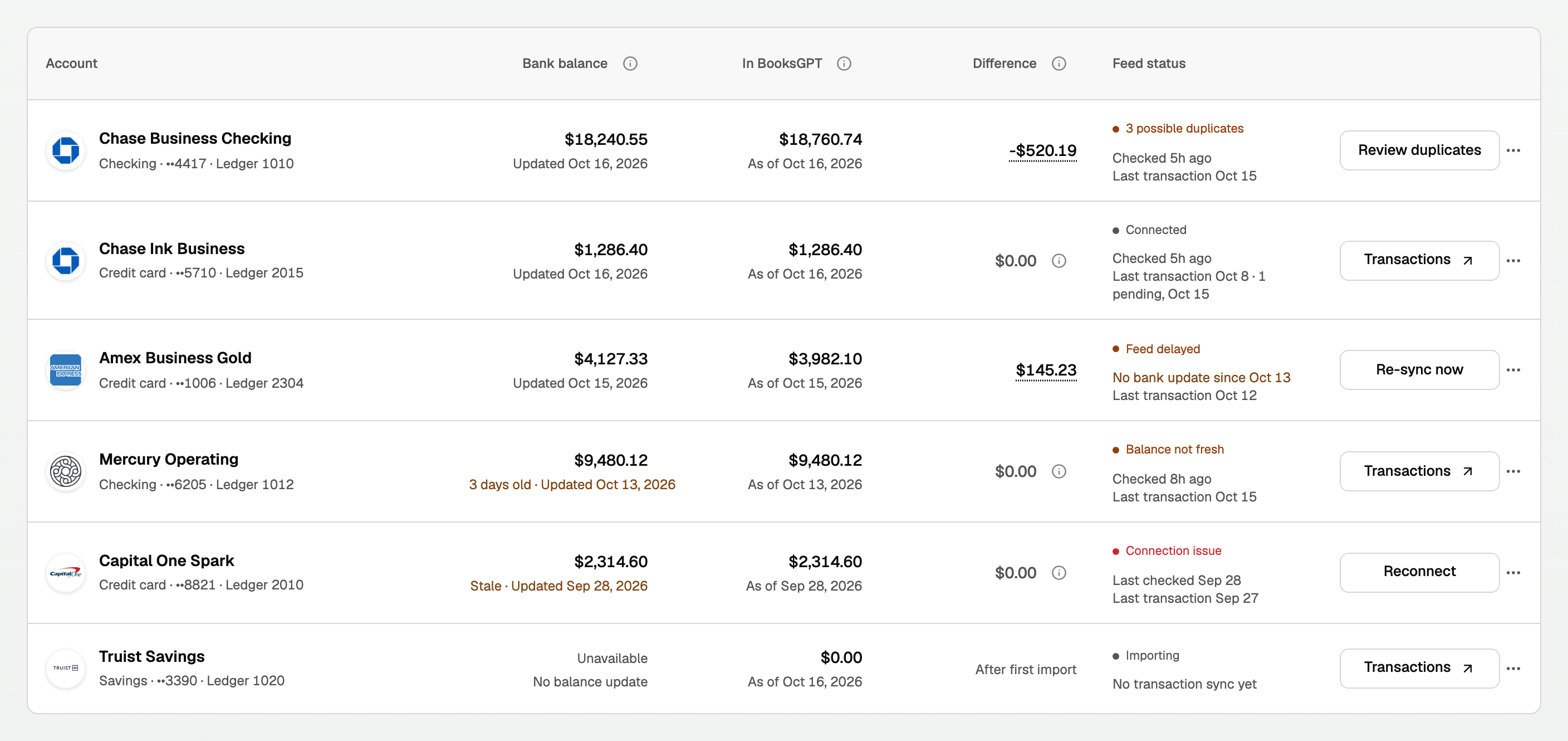Open Bank balance column info icon
1568x741 pixels.
(x=630, y=64)
